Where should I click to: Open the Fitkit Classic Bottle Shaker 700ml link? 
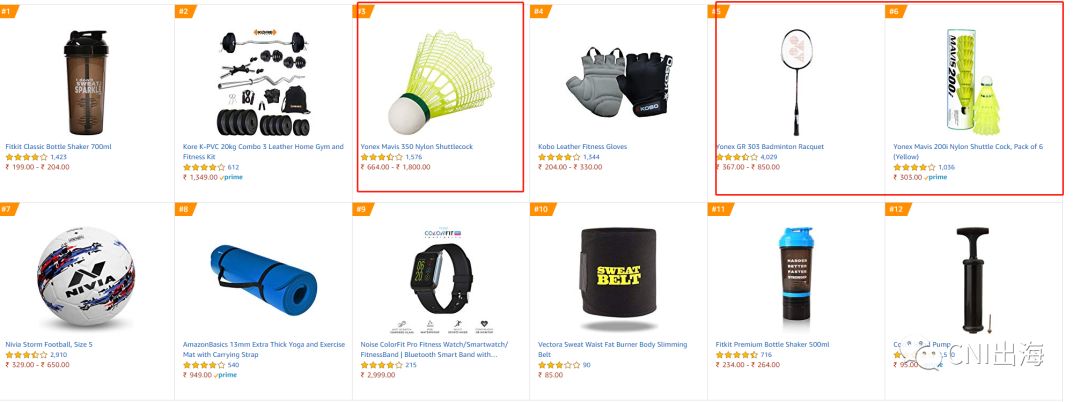click(59, 147)
